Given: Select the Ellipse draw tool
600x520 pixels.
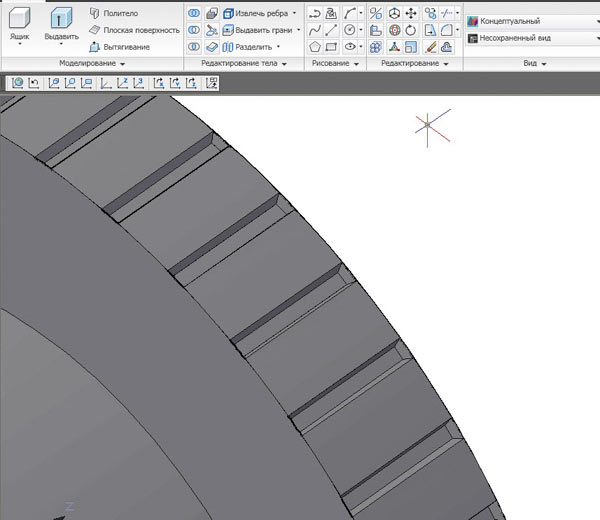Looking at the screenshot, I should point(349,47).
